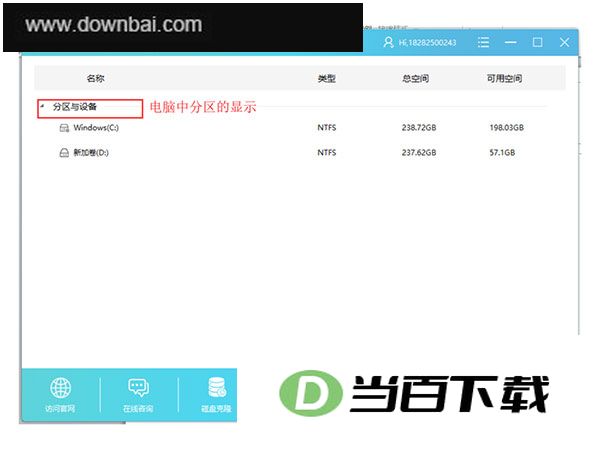Open the 在线咨询 chat bubble icon
Screen dimensions: 600x450
[x=139, y=388]
